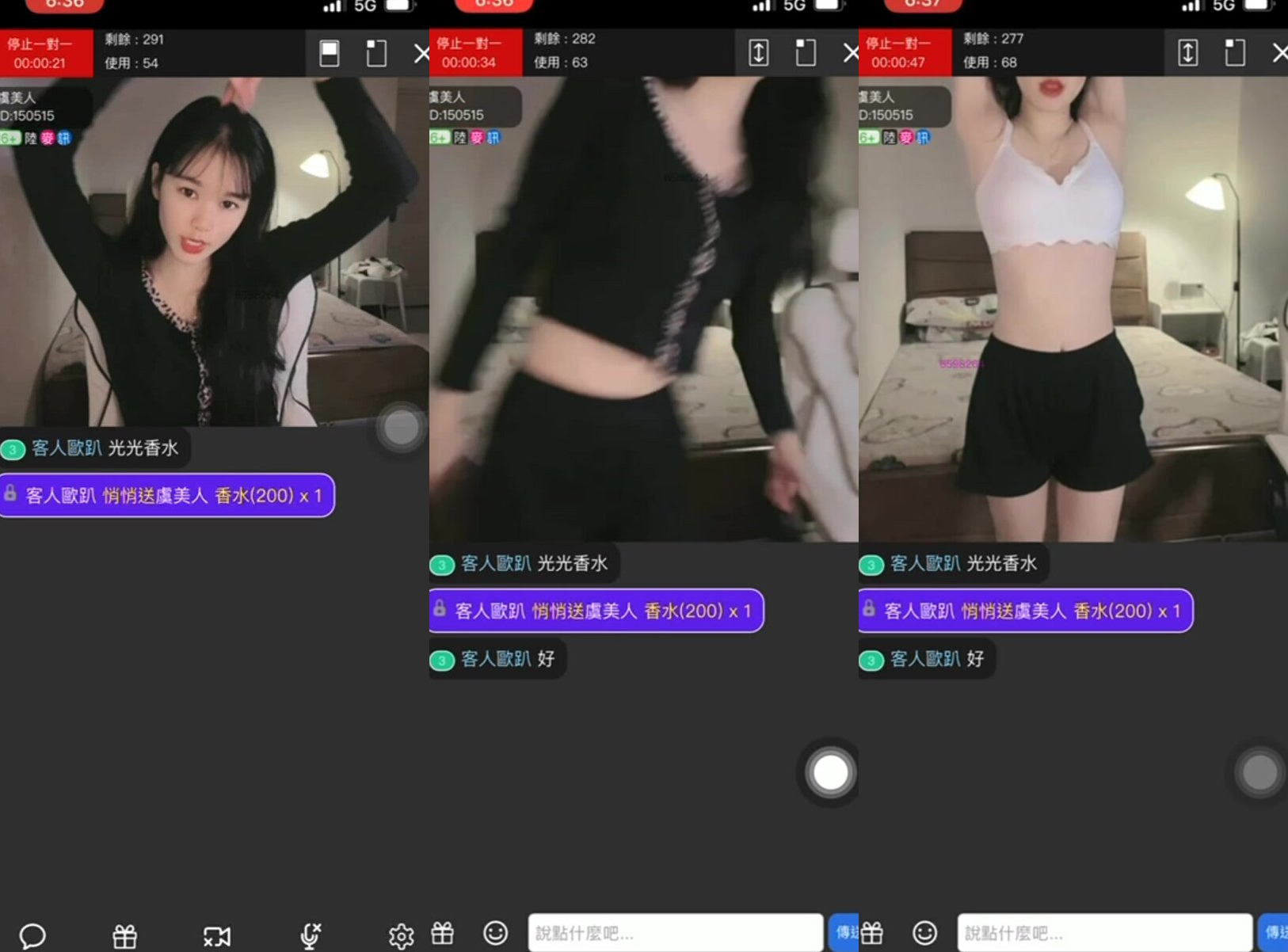The image size is (1288, 952).
Task: Tap grey floating circle in first screen
Action: pos(401,428)
